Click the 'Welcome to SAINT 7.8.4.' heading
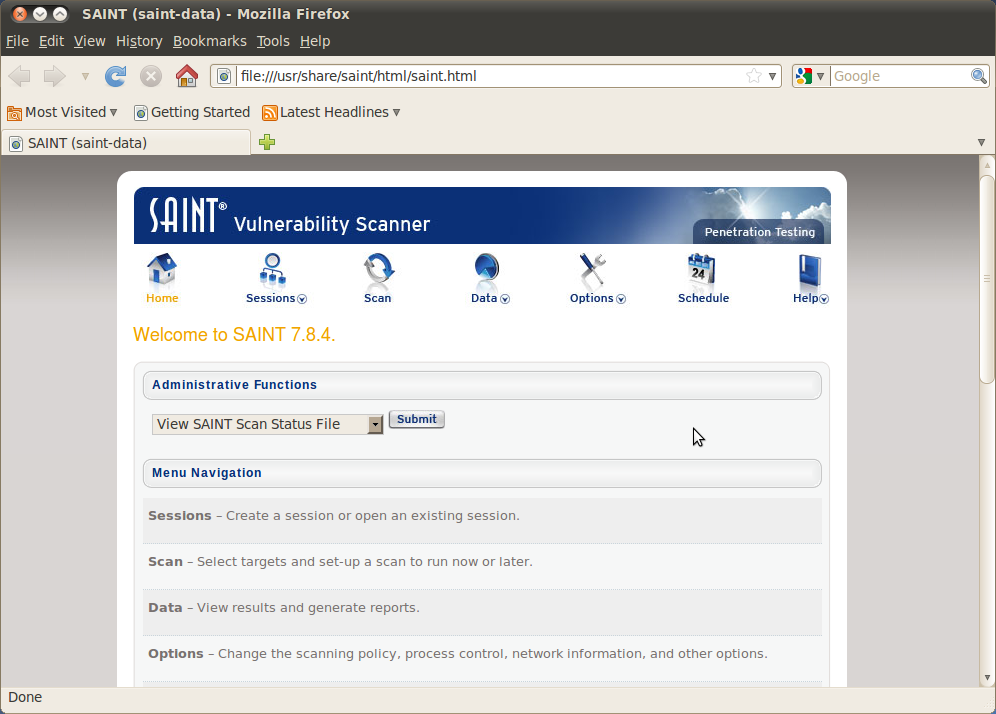 [234, 335]
